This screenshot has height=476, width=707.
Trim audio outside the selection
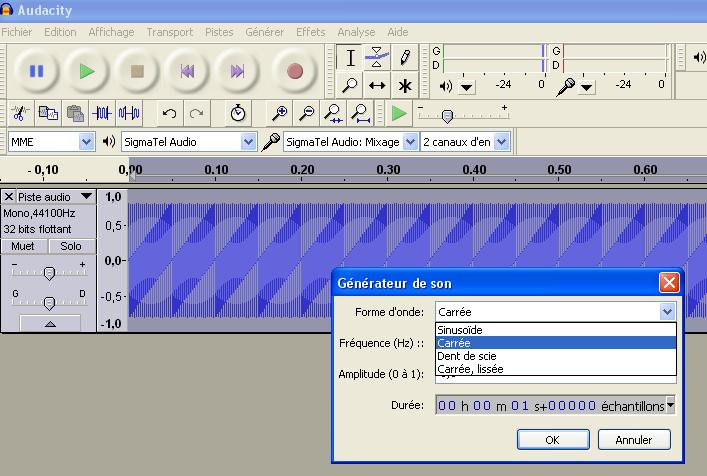pos(102,113)
